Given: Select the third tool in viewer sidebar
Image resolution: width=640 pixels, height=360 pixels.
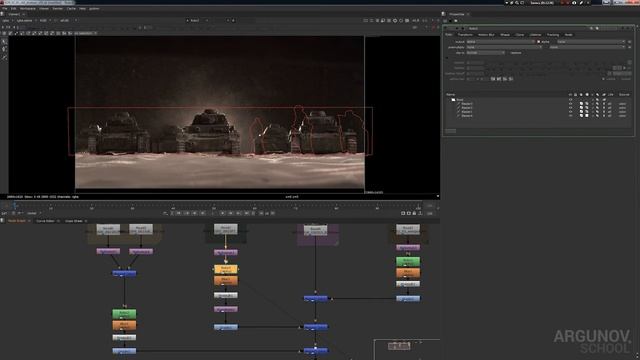Looking at the screenshot, I should (x=4, y=58).
